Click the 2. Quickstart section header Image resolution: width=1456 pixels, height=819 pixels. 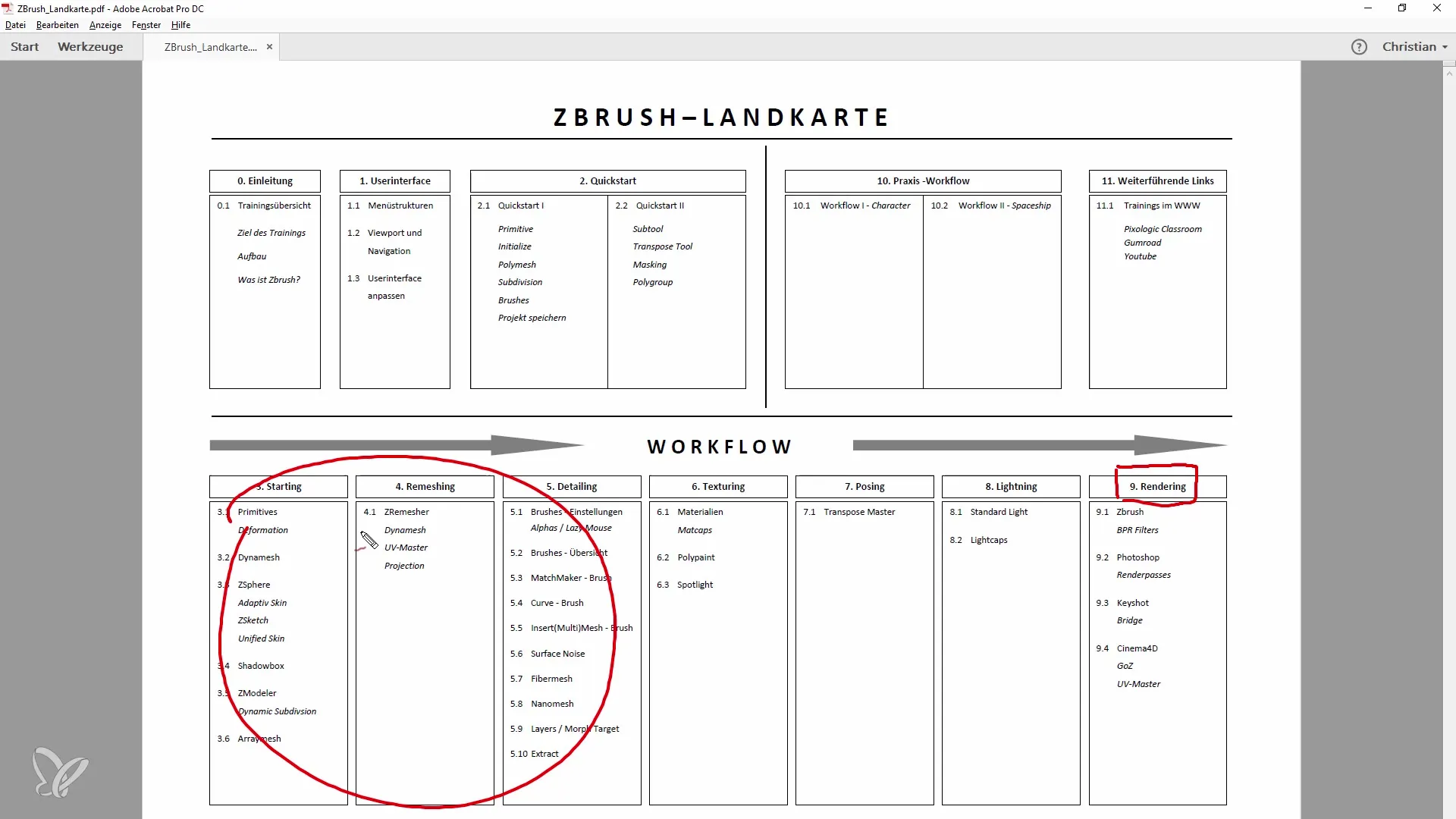point(607,181)
